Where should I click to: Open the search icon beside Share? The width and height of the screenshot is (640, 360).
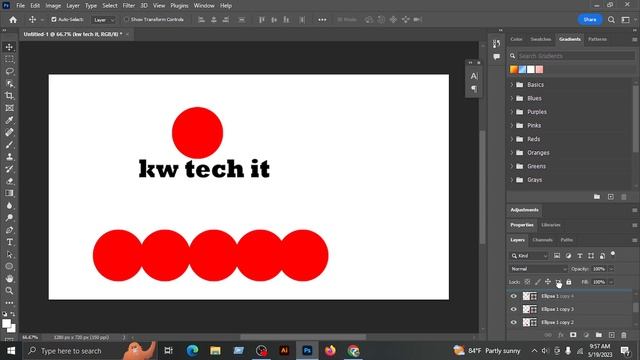(x=611, y=20)
